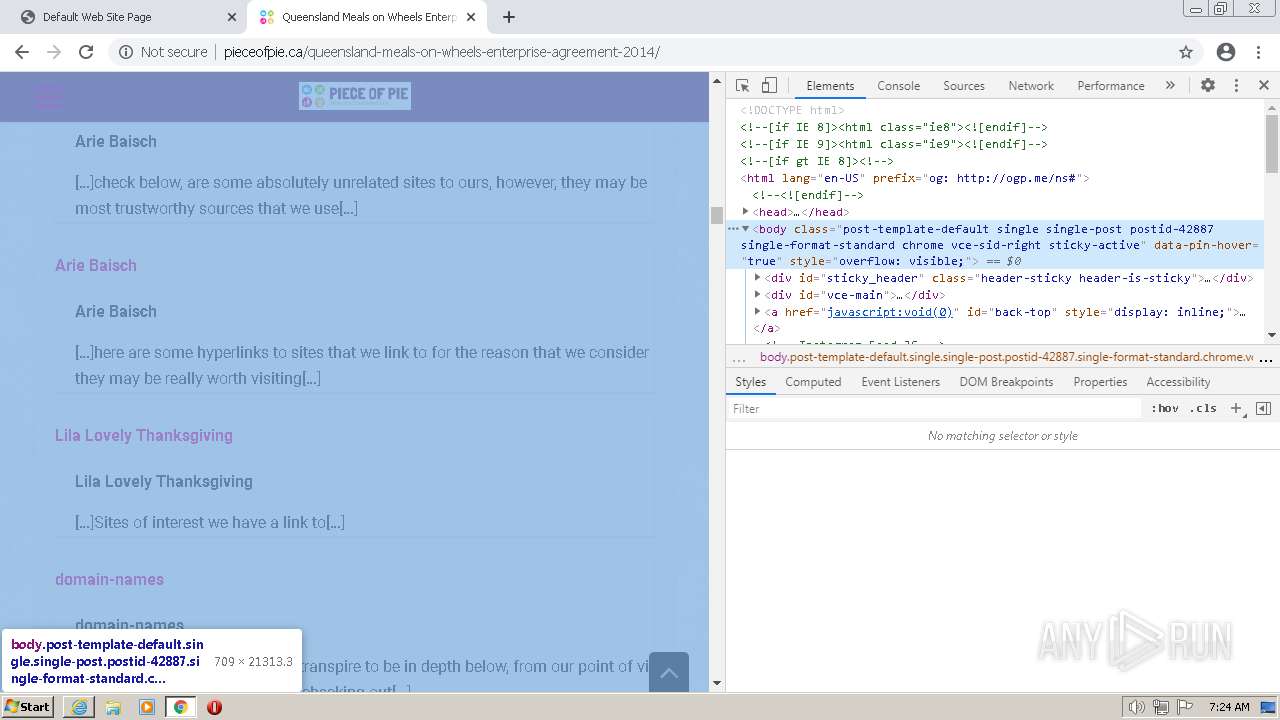Click the system clock showing 7:24 AM

point(1229,707)
